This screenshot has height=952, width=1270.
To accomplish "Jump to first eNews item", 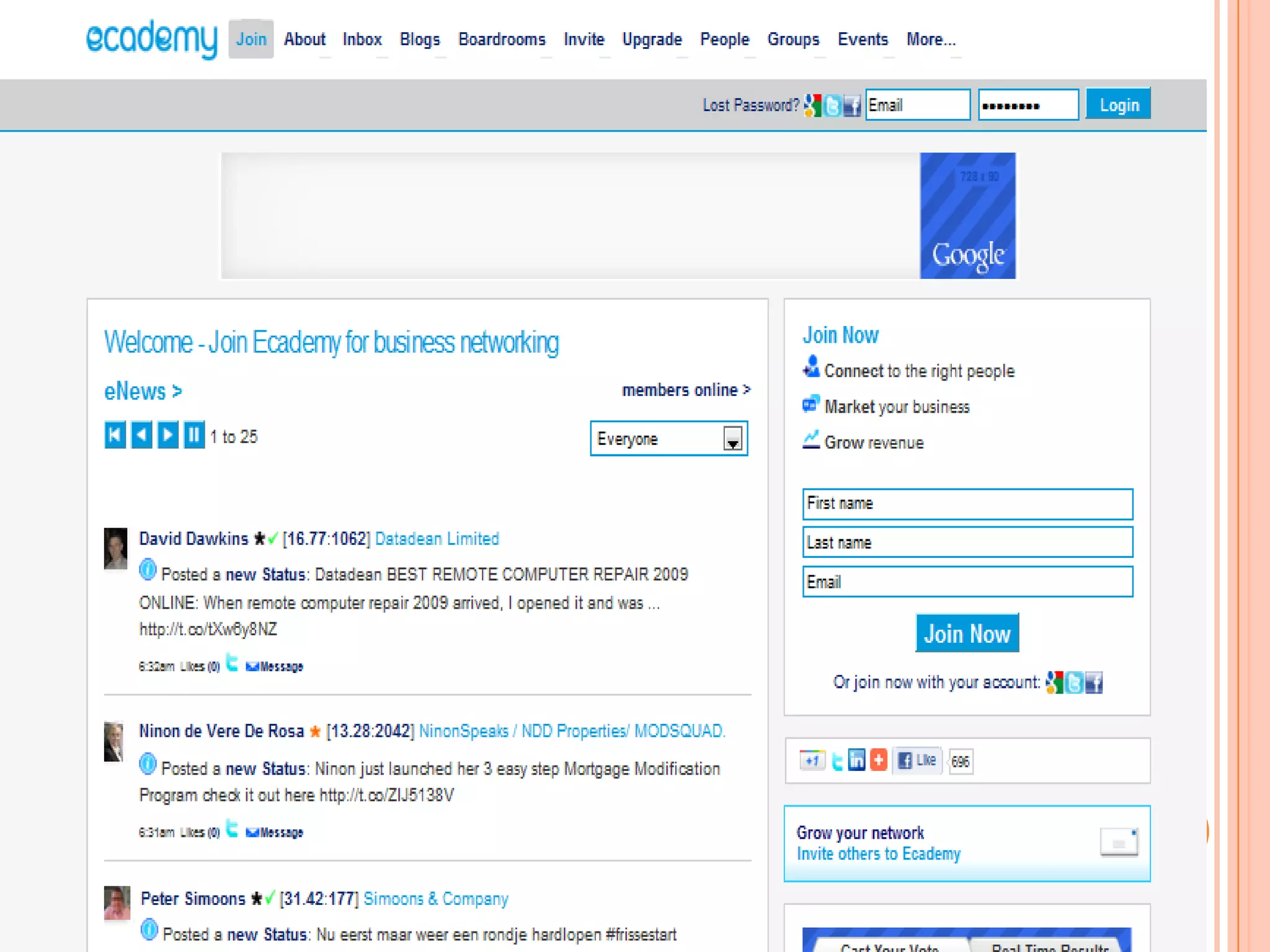I will [x=115, y=435].
